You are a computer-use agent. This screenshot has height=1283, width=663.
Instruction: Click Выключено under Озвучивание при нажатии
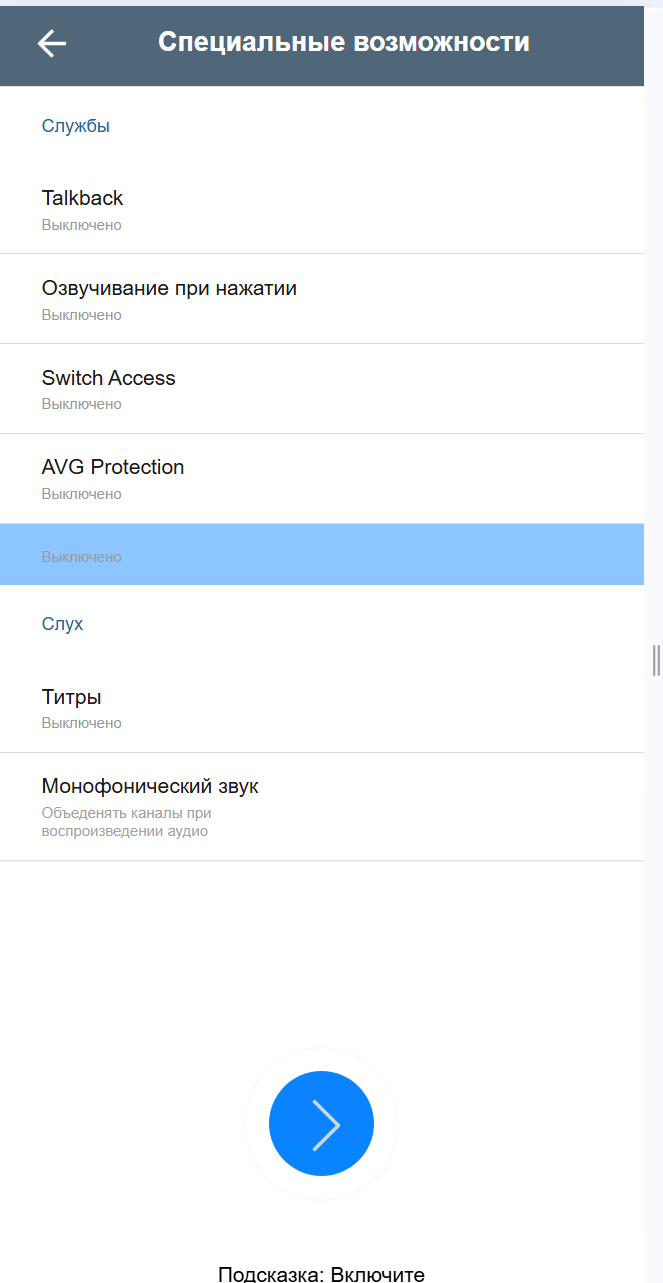82,315
